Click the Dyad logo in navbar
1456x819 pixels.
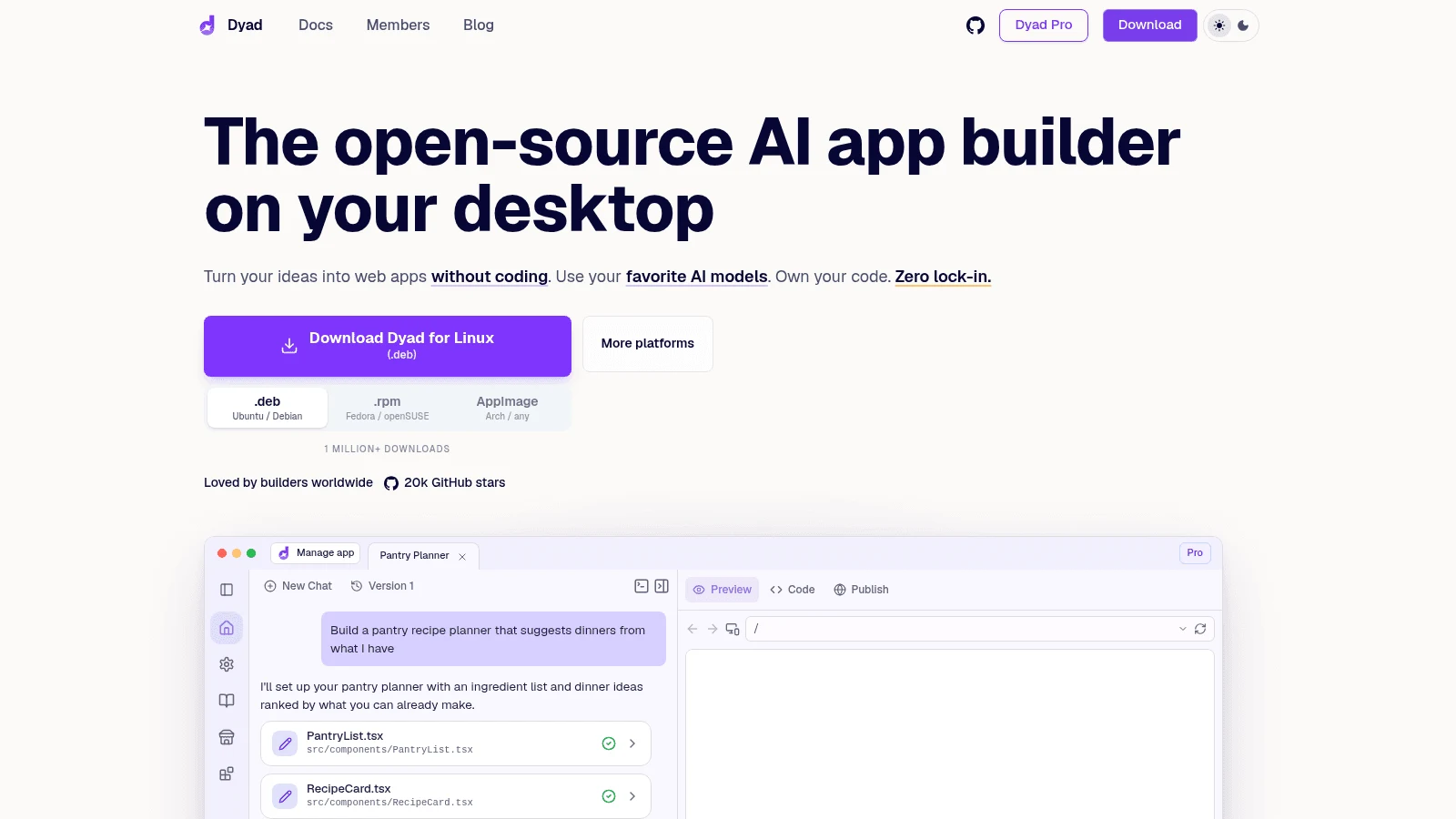pyautogui.click(x=231, y=25)
